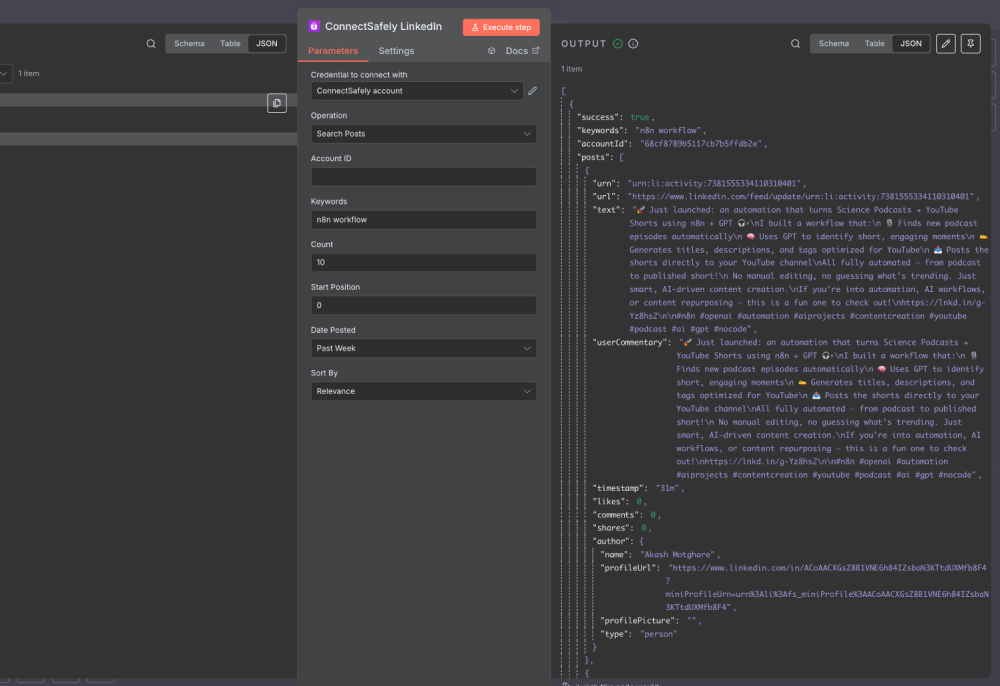Open the Operation dropdown showing Search Posts
The height and width of the screenshot is (686, 1000).
pos(422,135)
